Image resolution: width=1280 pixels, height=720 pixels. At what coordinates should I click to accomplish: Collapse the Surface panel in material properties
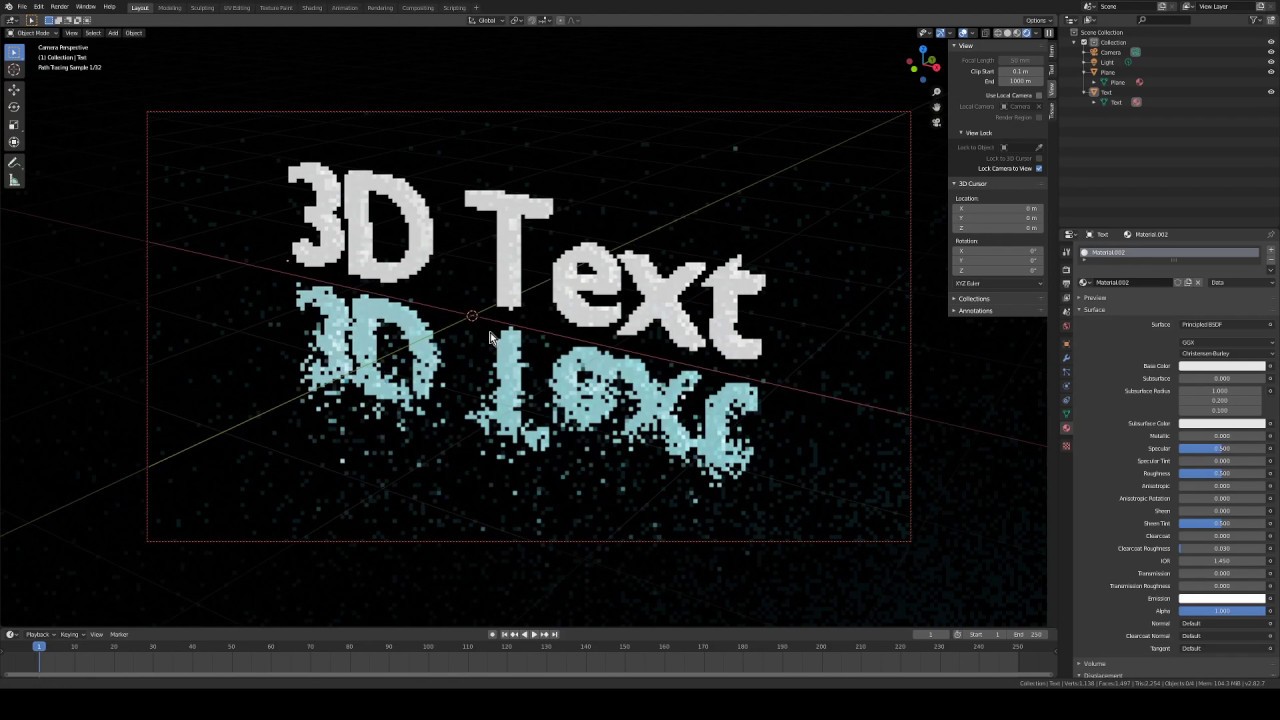tap(1092, 310)
